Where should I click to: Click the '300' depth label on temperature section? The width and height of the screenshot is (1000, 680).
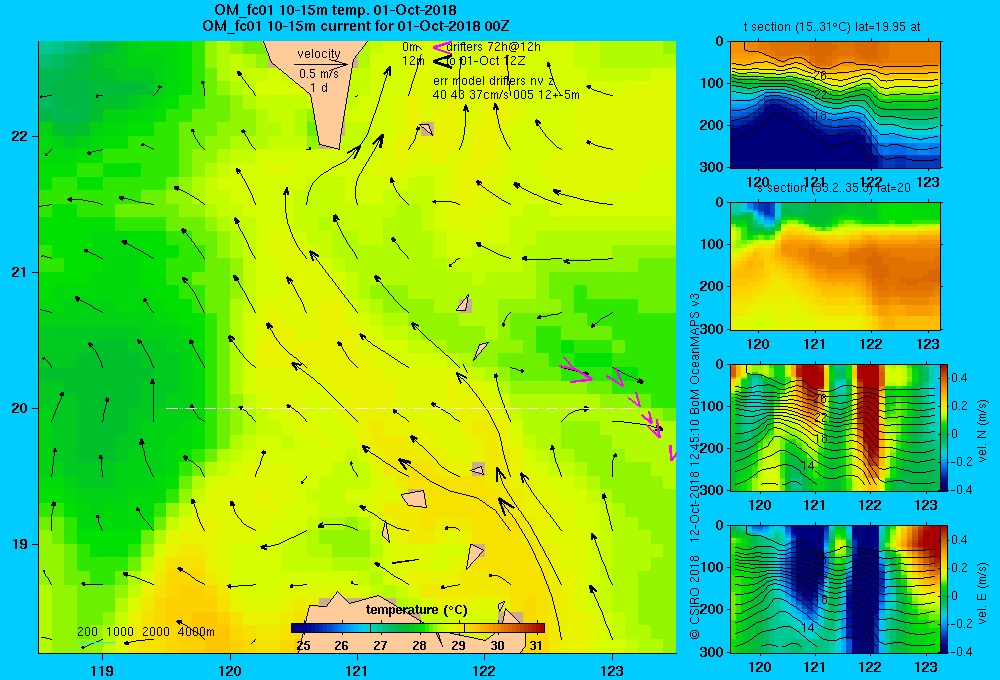point(712,167)
